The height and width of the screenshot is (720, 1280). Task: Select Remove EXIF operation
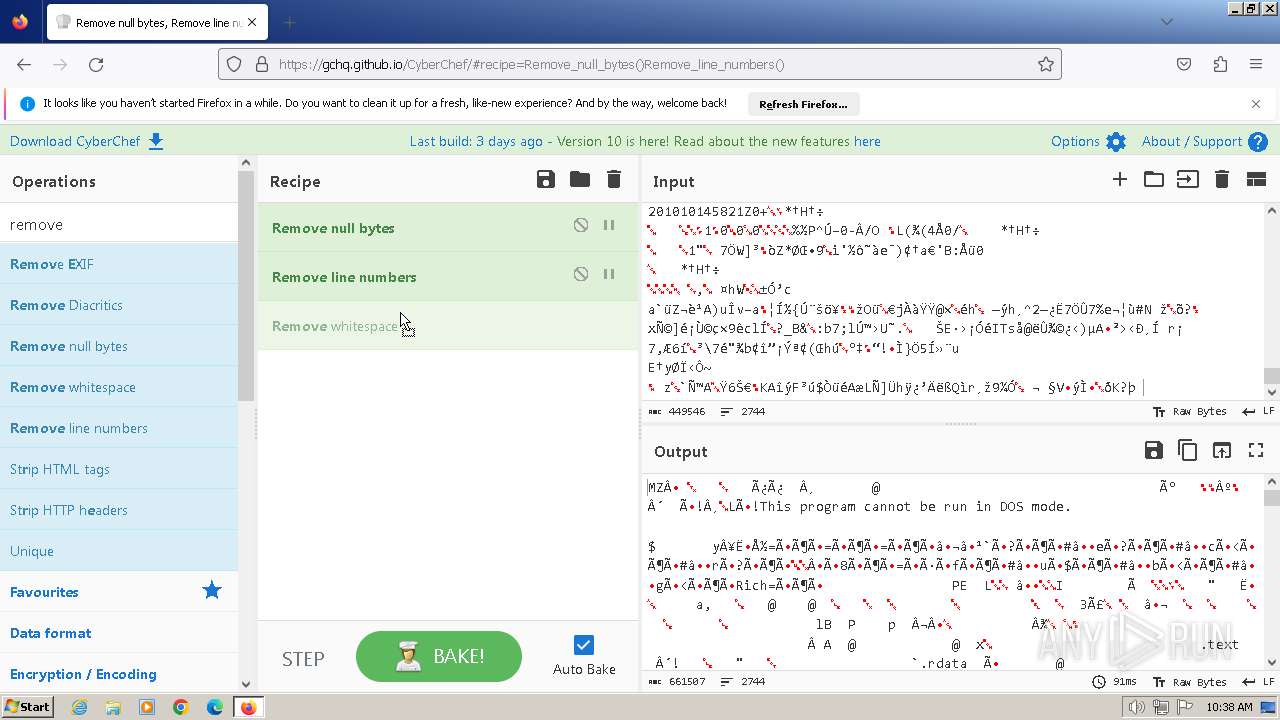(x=119, y=264)
